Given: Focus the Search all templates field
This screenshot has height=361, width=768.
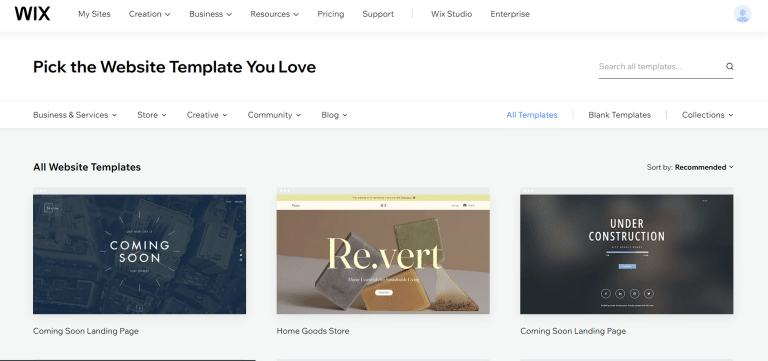Looking at the screenshot, I should click(666, 67).
